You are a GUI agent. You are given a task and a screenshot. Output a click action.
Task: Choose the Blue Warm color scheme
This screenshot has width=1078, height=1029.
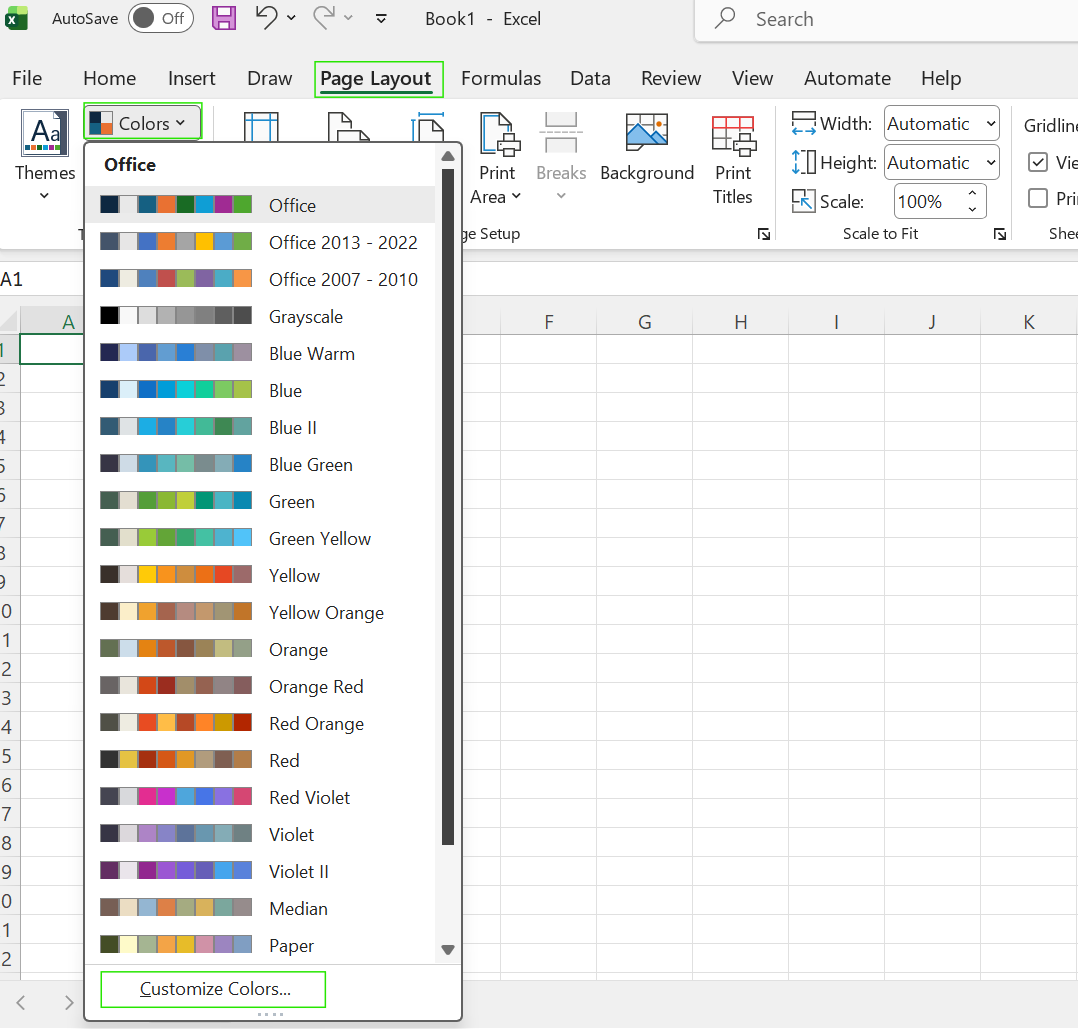pyautogui.click(x=261, y=353)
